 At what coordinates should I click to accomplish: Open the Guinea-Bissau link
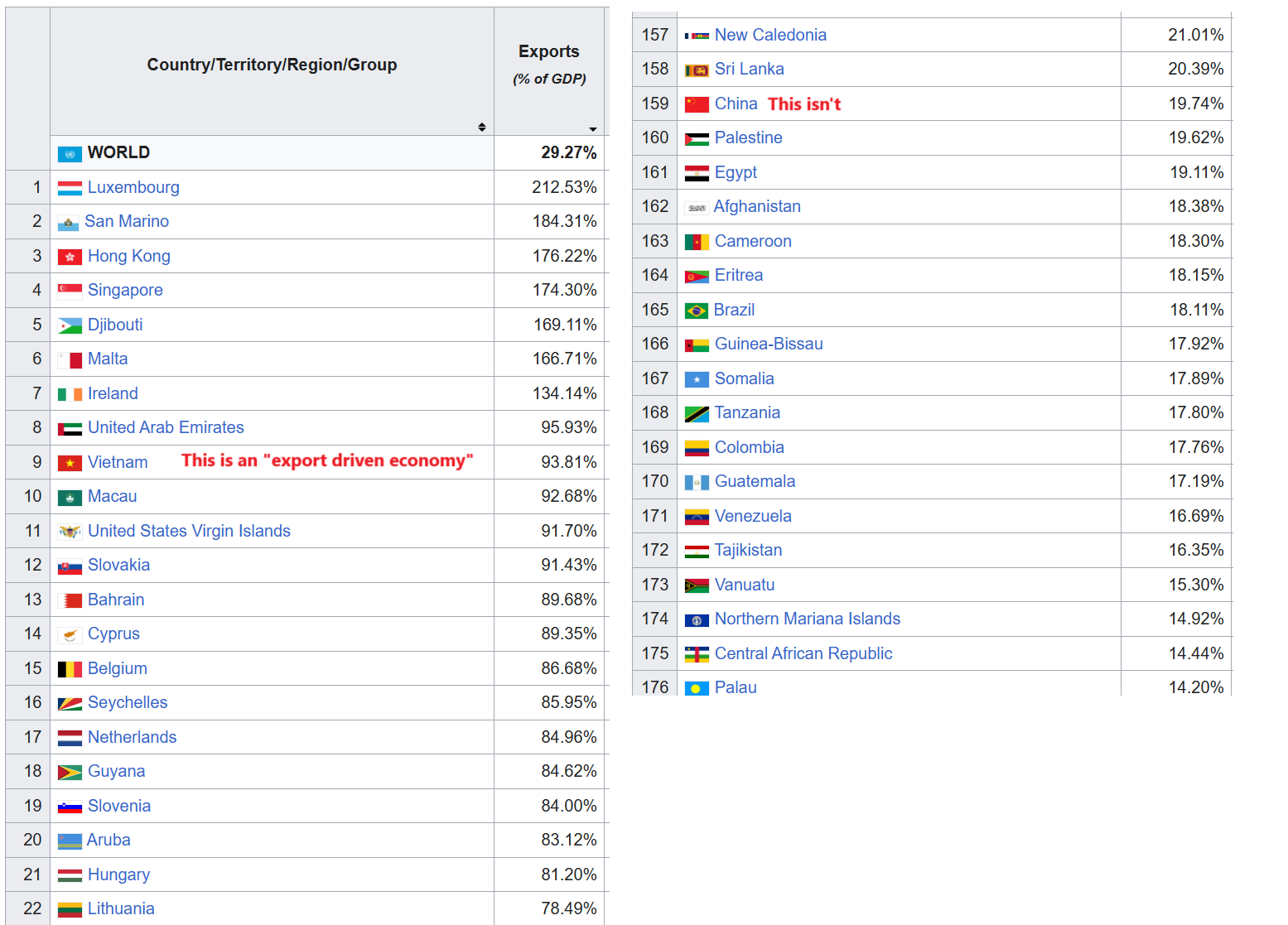point(769,344)
